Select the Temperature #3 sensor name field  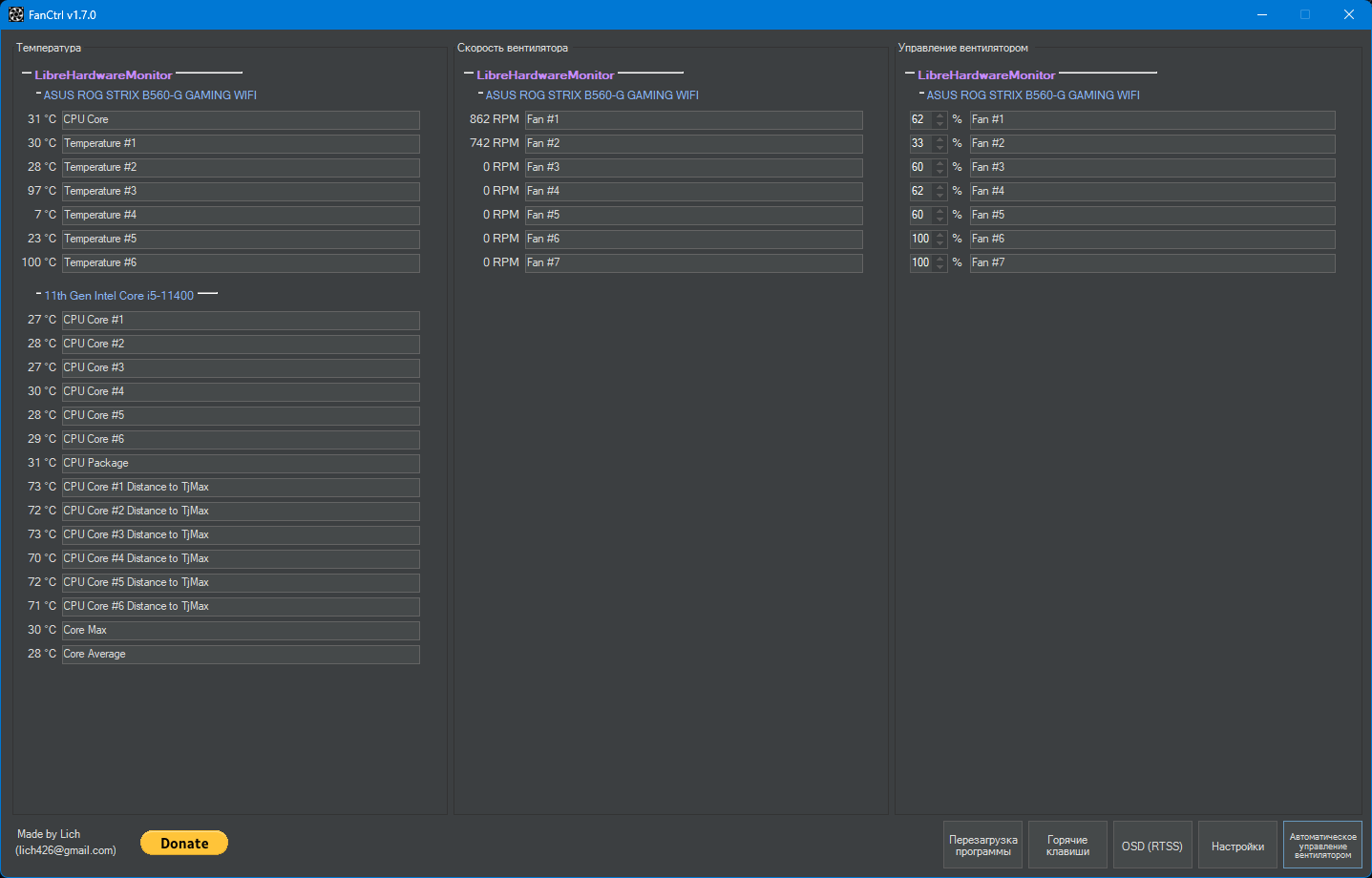tap(241, 191)
